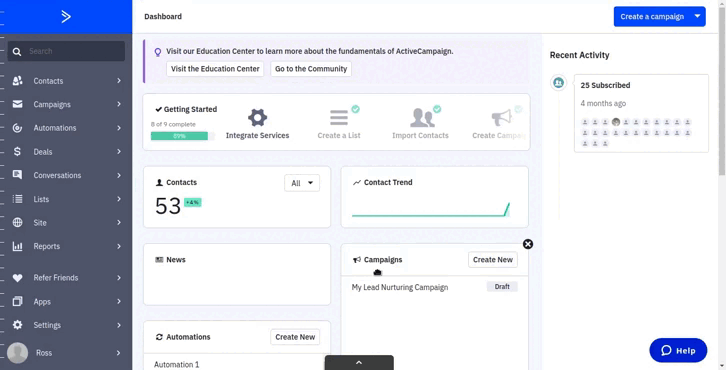Viewport: 726px width, 370px height.
Task: Click the page vertical scrollbar
Action: tap(722, 93)
